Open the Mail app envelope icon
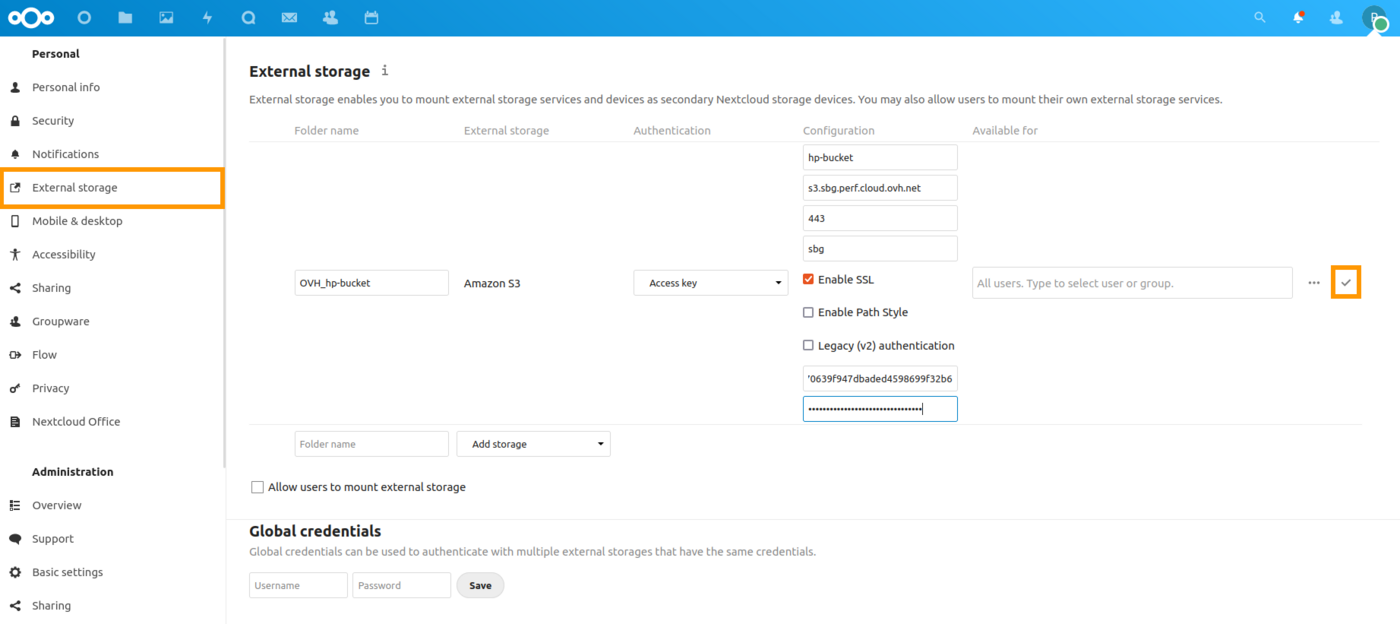This screenshot has height=624, width=1400. pos(289,17)
